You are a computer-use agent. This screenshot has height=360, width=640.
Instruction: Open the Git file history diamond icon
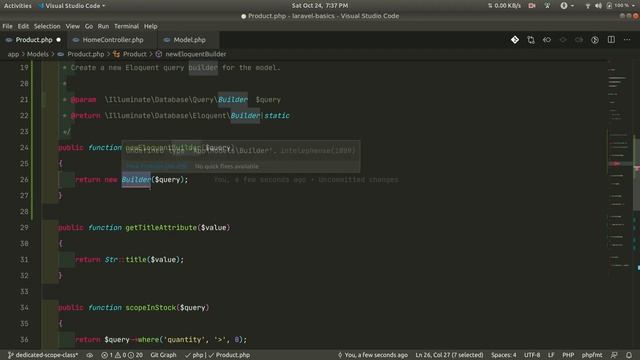tap(515, 40)
